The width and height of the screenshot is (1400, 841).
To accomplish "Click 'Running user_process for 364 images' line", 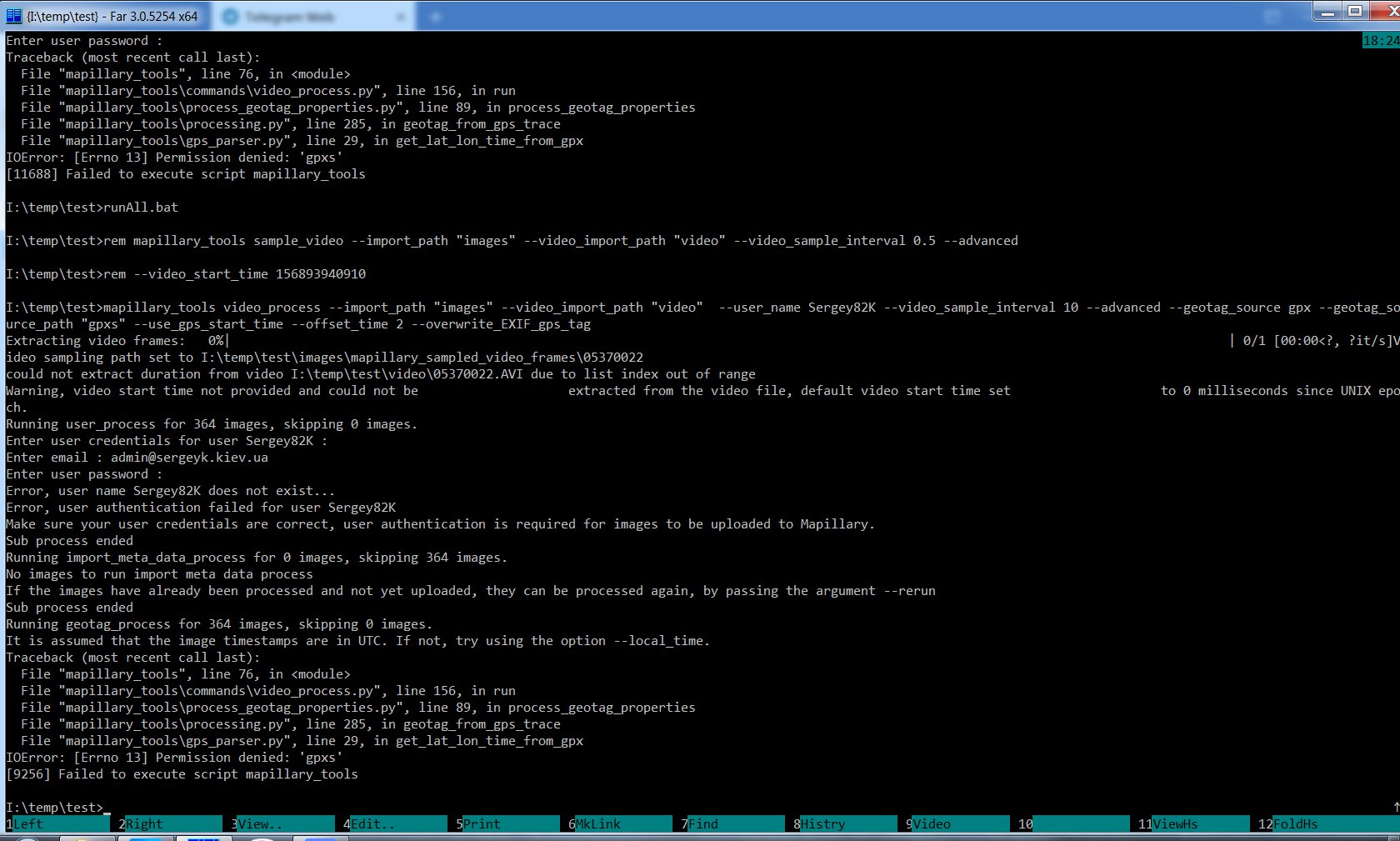I will [212, 423].
